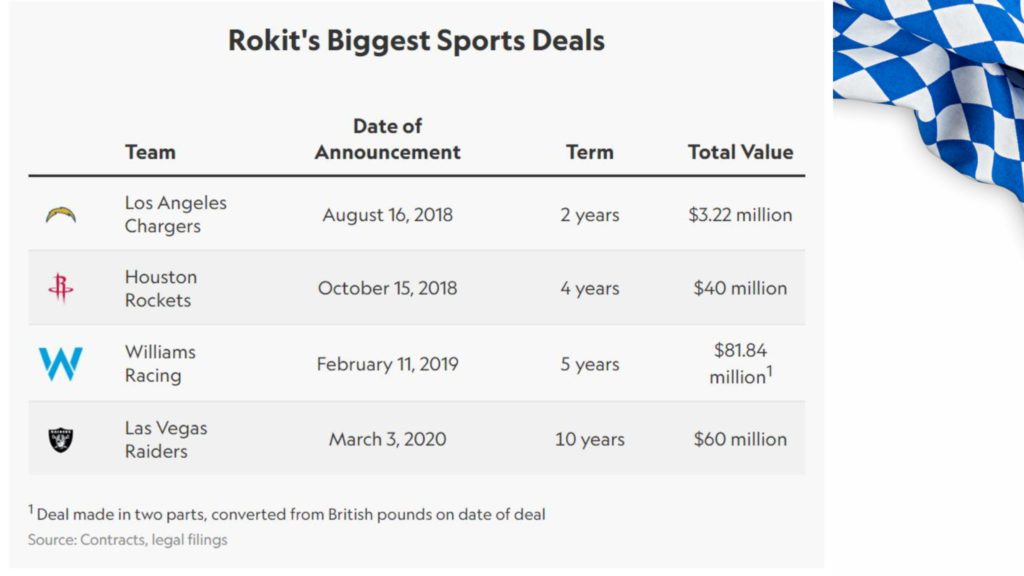Click the Source: Contracts, legal filings text
The width and height of the screenshot is (1024, 576).
(x=127, y=540)
